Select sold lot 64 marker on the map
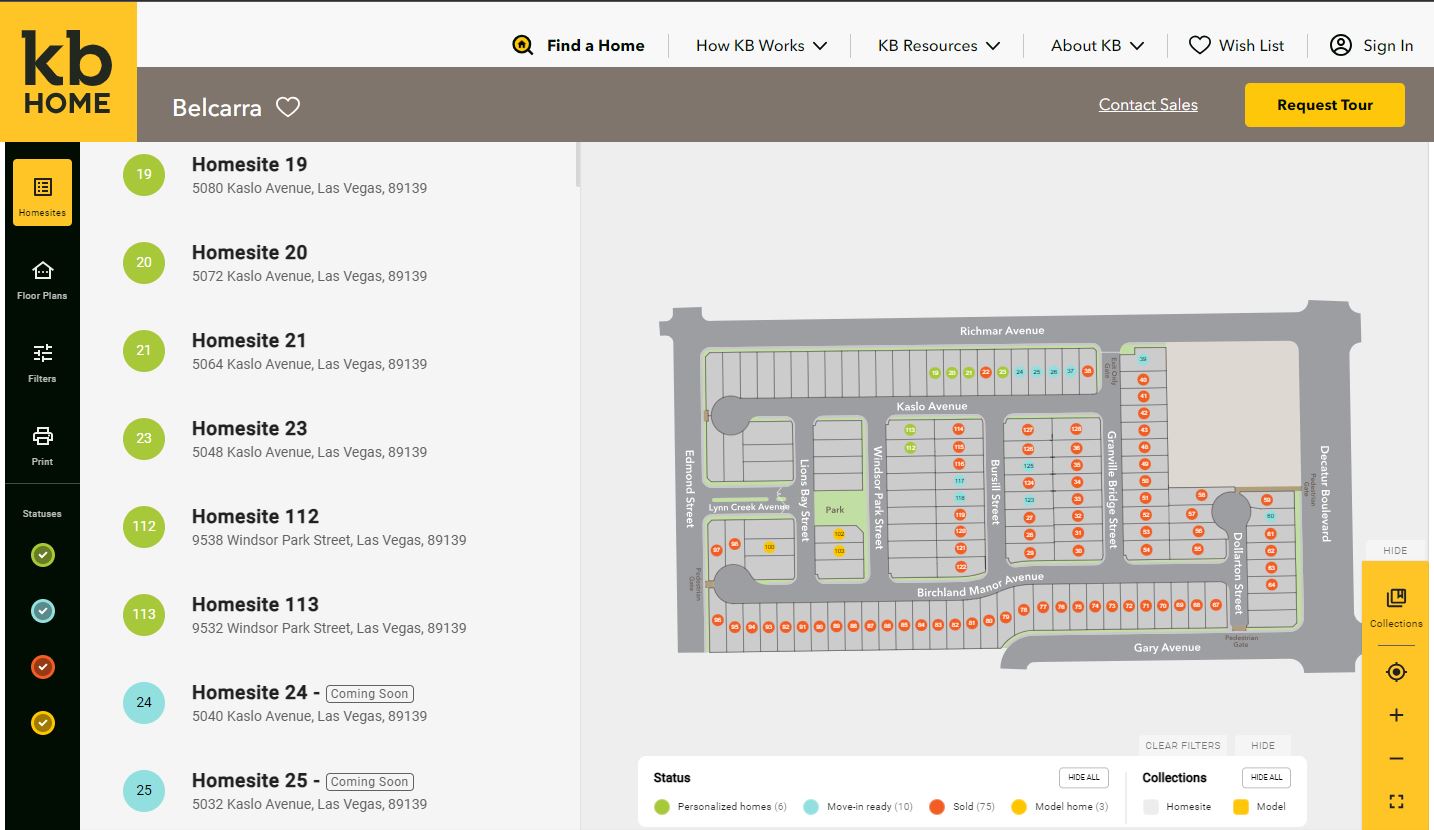Viewport: 1434px width, 830px height. (x=1271, y=584)
